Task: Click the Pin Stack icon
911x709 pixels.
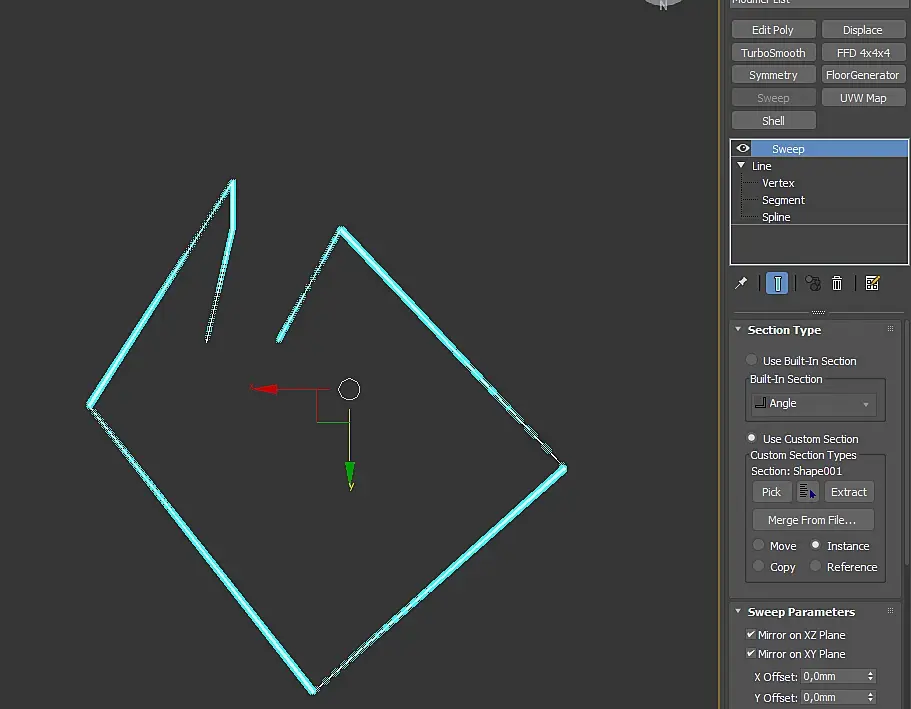Action: click(x=741, y=283)
